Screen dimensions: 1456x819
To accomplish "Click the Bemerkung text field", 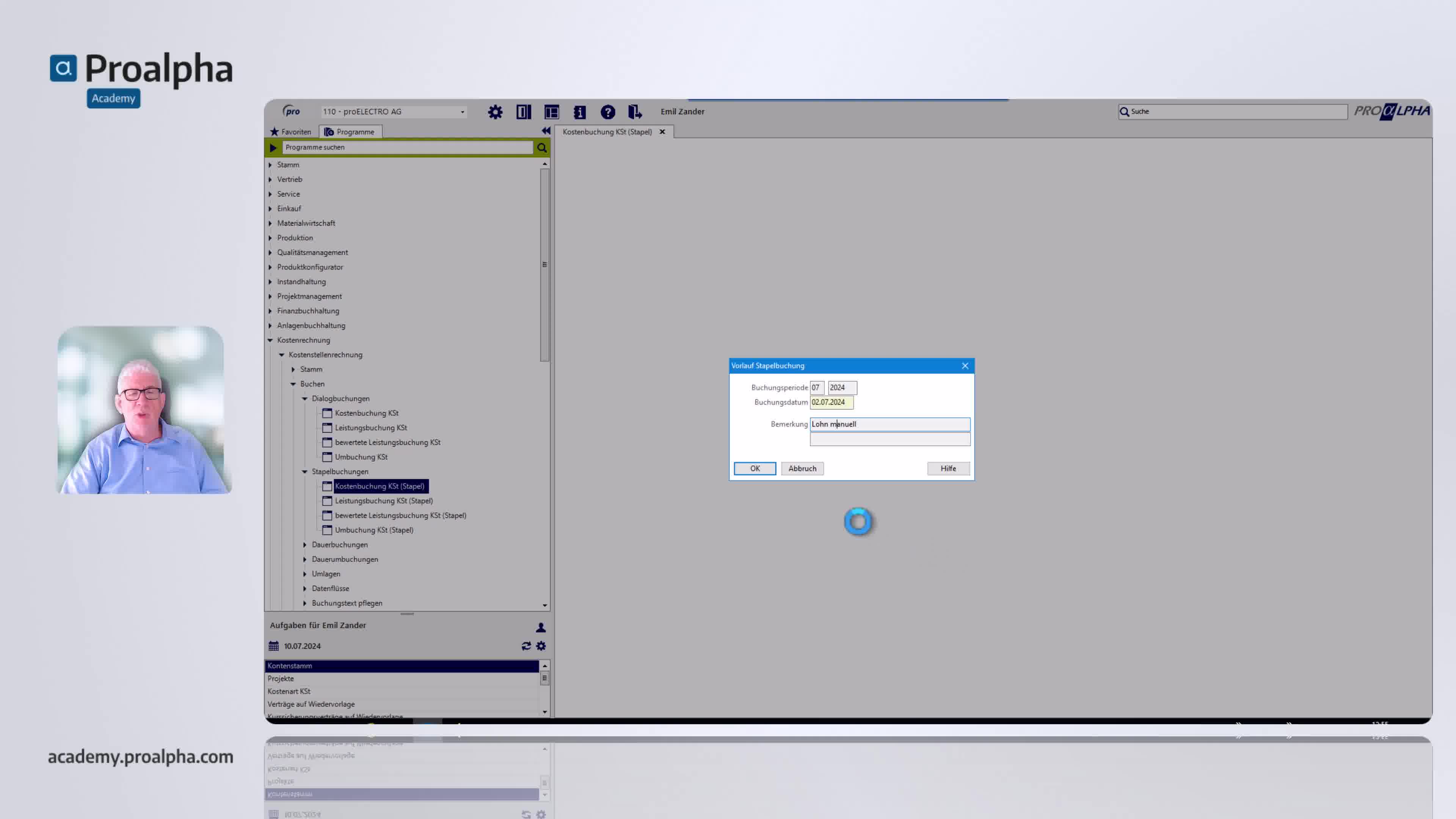I will [x=889, y=425].
